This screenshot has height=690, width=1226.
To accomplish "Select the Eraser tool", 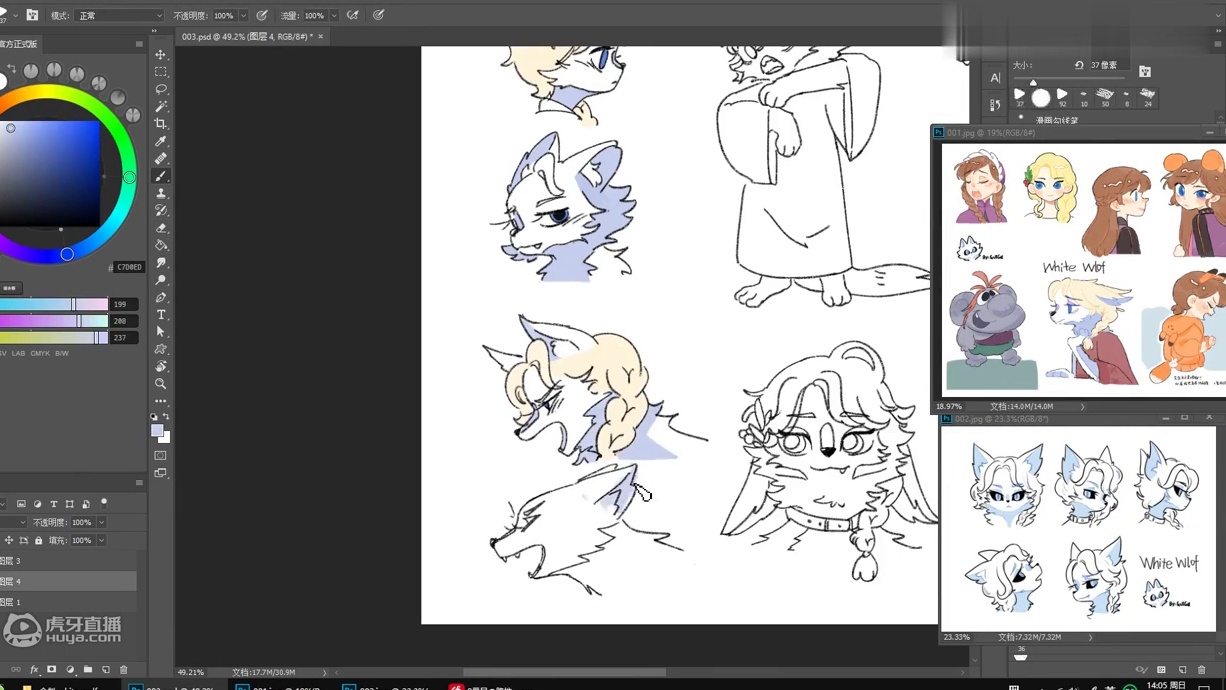I will tap(161, 228).
